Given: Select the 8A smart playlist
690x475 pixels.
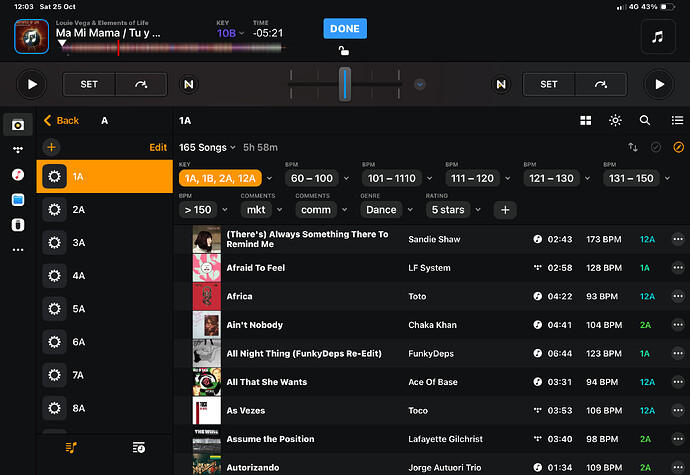Looking at the screenshot, I should click(x=105, y=408).
